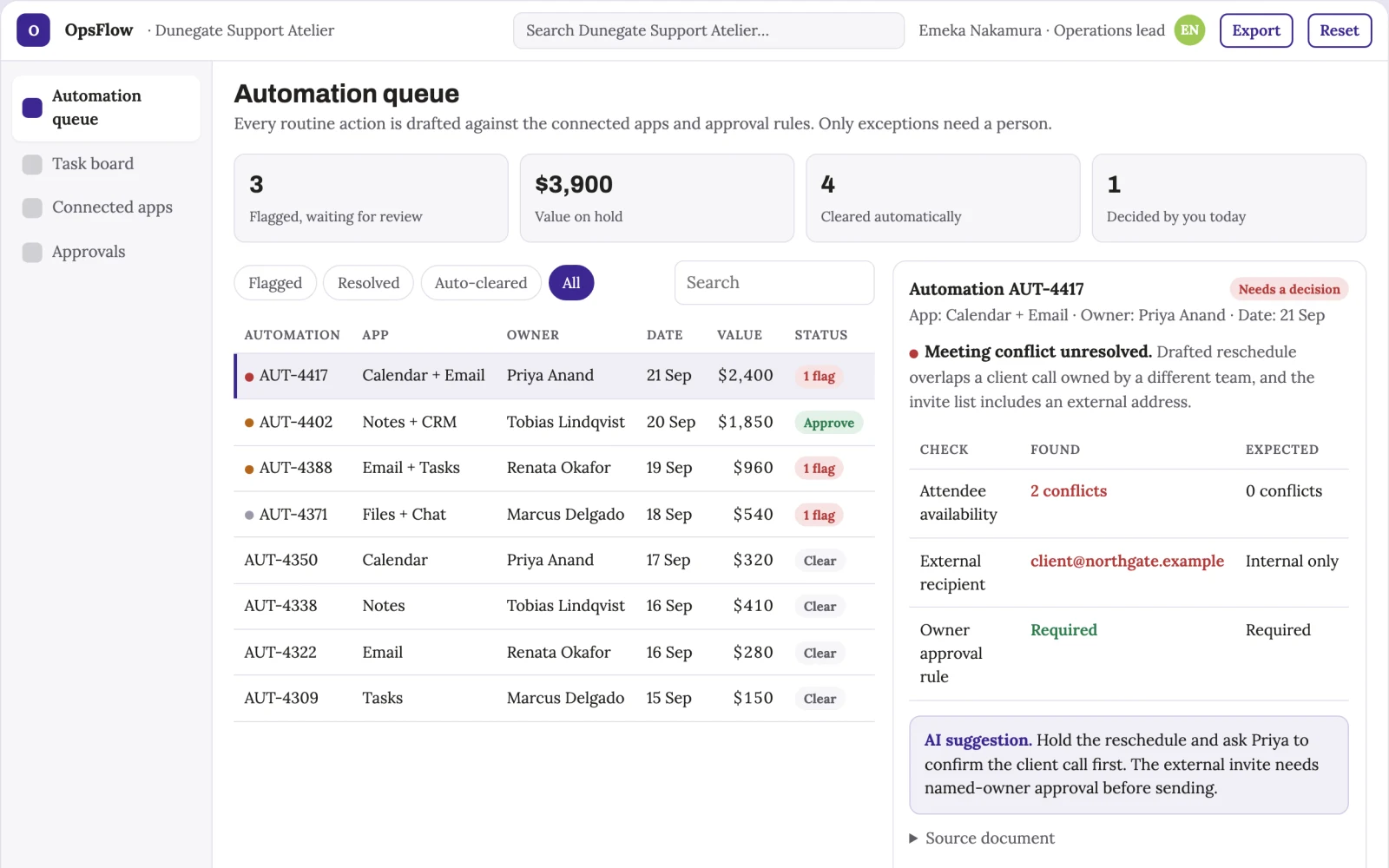Click the 1 flag badge on AUT-4417
Viewport: 1389px width, 868px height.
tap(819, 377)
